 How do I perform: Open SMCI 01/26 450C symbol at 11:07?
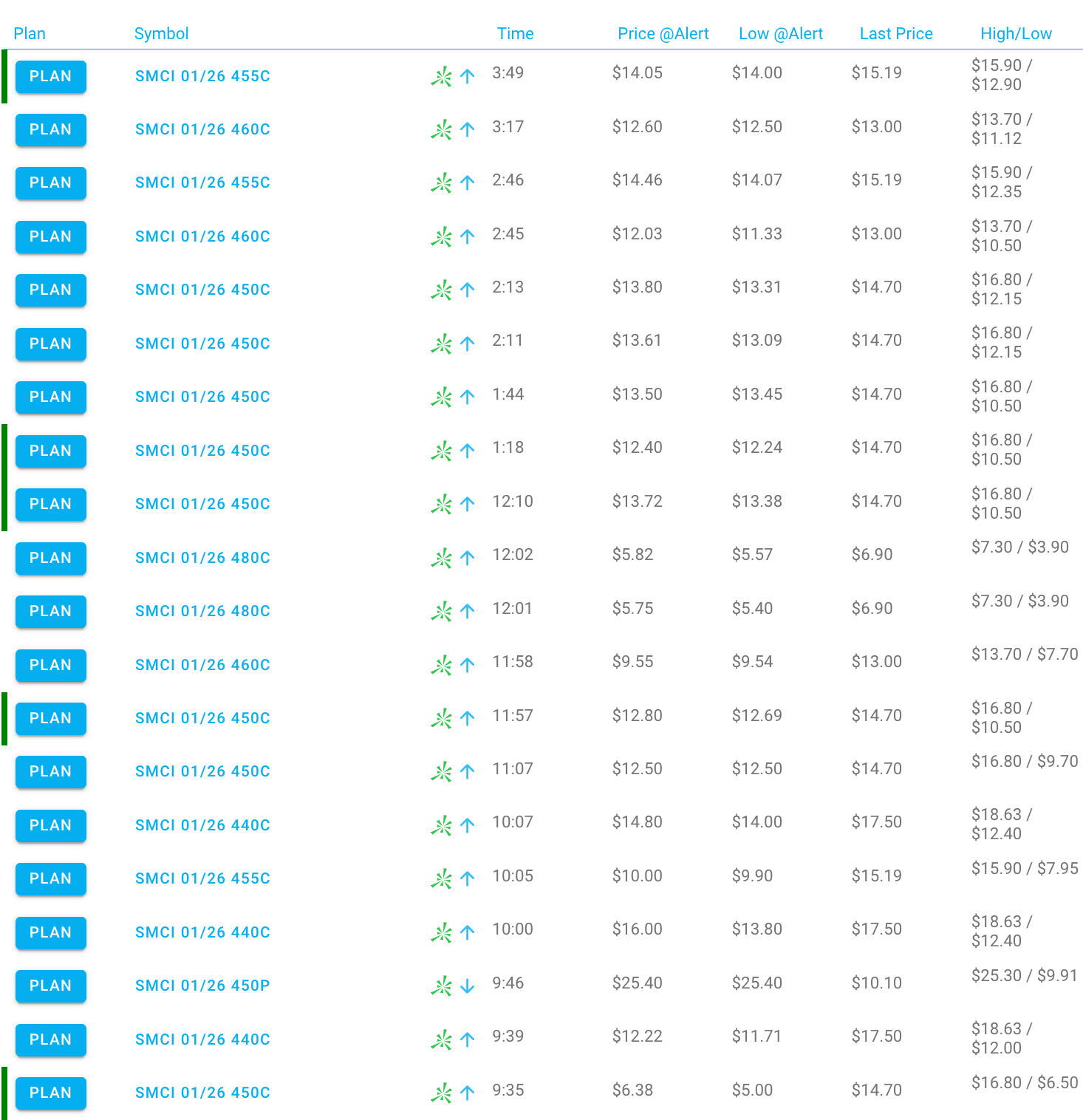[x=202, y=772]
